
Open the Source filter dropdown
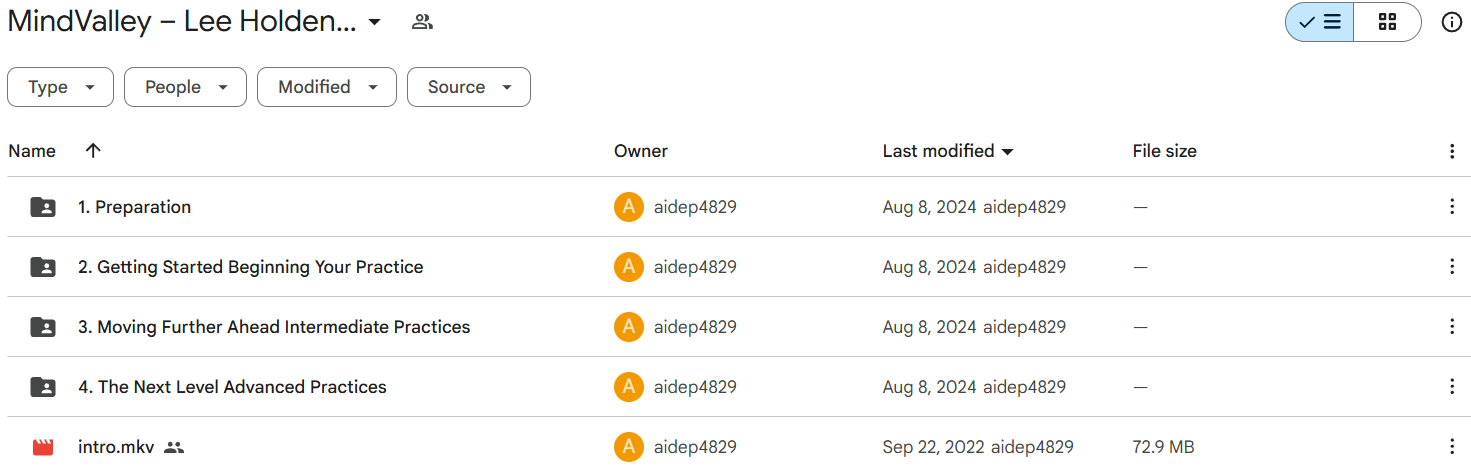(x=468, y=87)
